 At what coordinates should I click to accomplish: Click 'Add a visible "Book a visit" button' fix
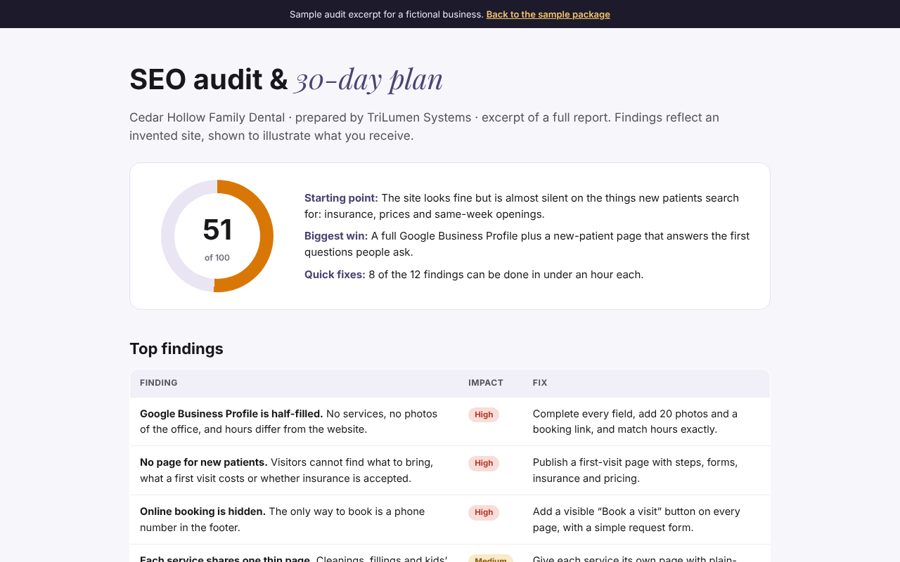(636, 520)
